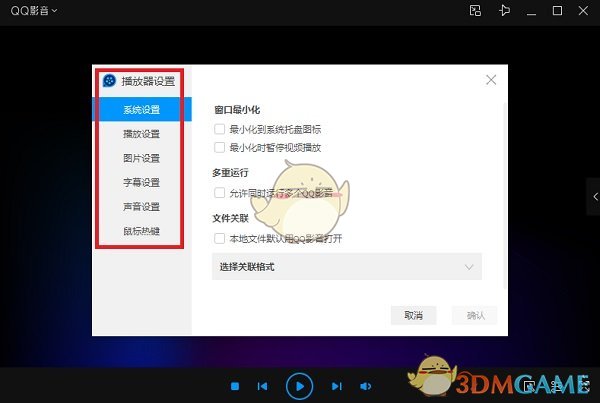Open the 图片设置 tab
600x403 pixels.
[x=142, y=158]
